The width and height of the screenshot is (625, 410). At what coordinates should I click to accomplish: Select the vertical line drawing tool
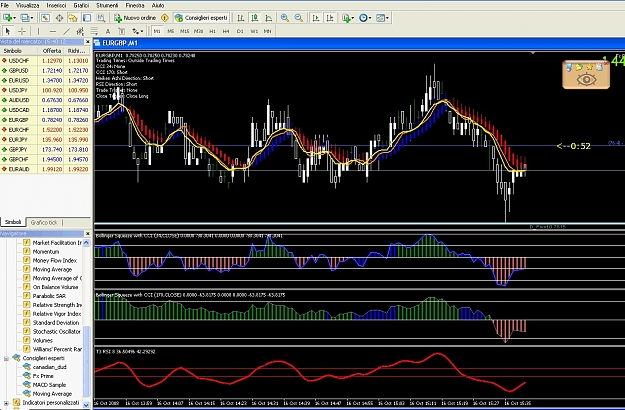click(x=38, y=31)
